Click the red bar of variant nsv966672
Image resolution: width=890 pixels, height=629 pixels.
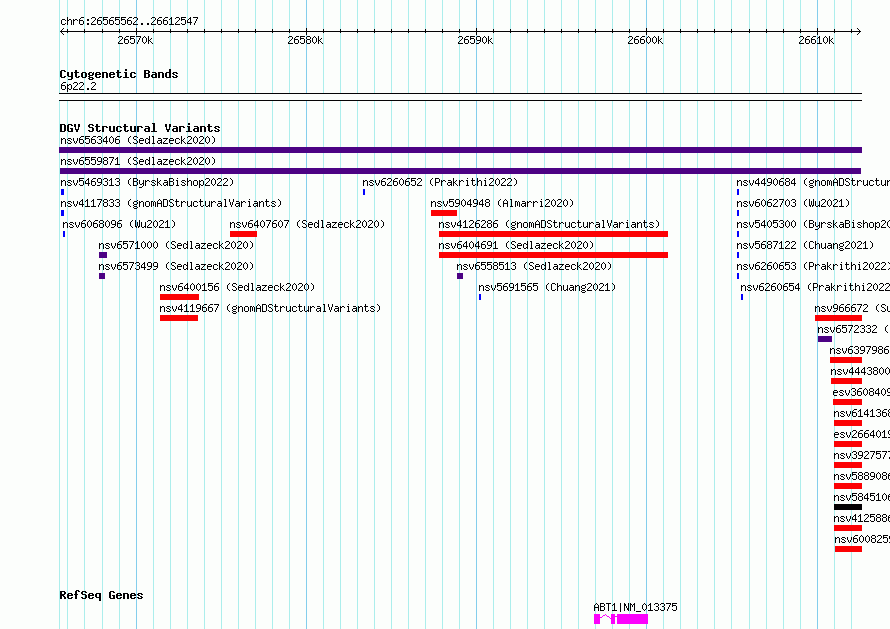click(x=839, y=318)
